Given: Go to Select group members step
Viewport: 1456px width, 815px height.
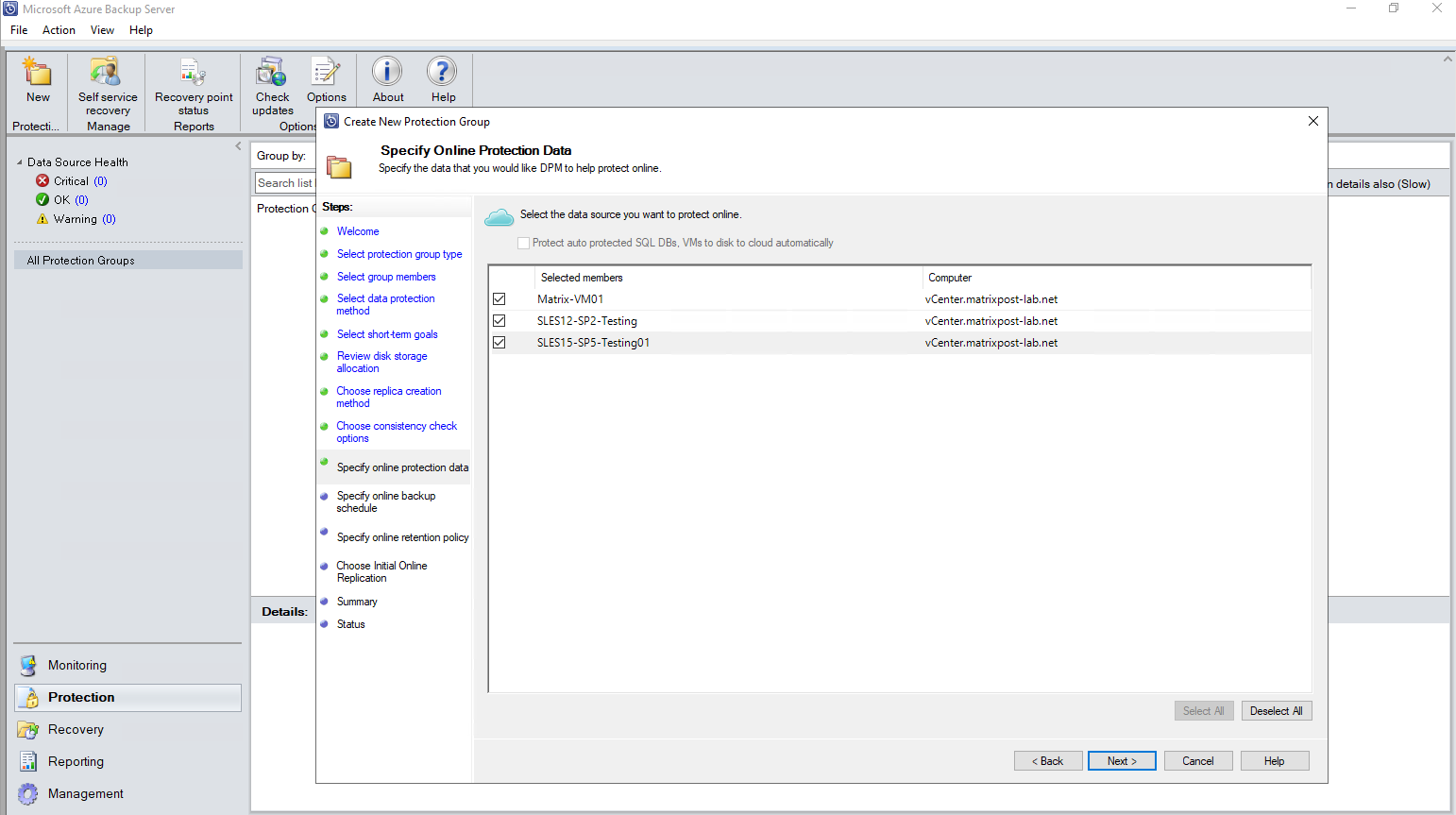Looking at the screenshot, I should tap(386, 277).
